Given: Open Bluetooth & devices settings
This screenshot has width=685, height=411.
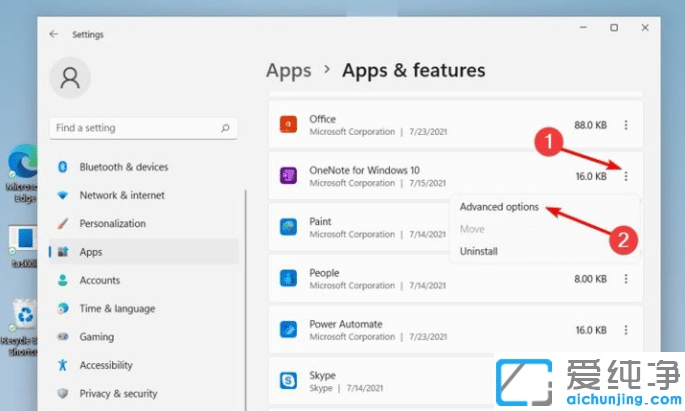Looking at the screenshot, I should coord(124,167).
